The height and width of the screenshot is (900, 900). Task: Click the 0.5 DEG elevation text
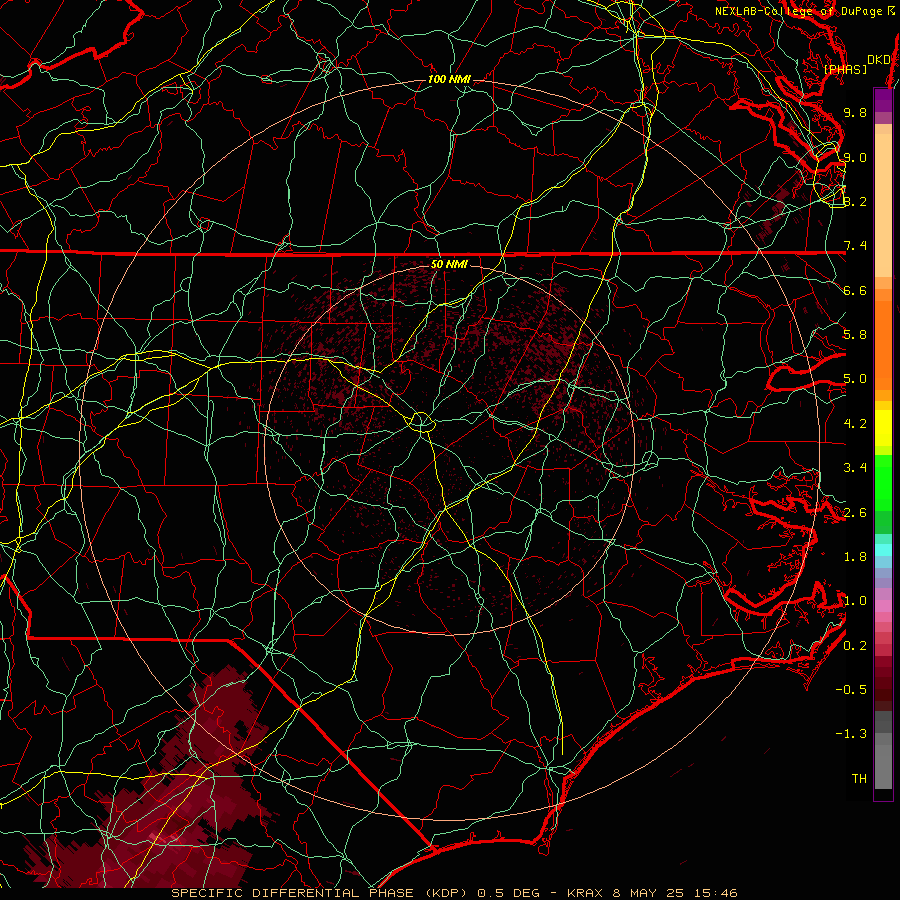point(509,893)
